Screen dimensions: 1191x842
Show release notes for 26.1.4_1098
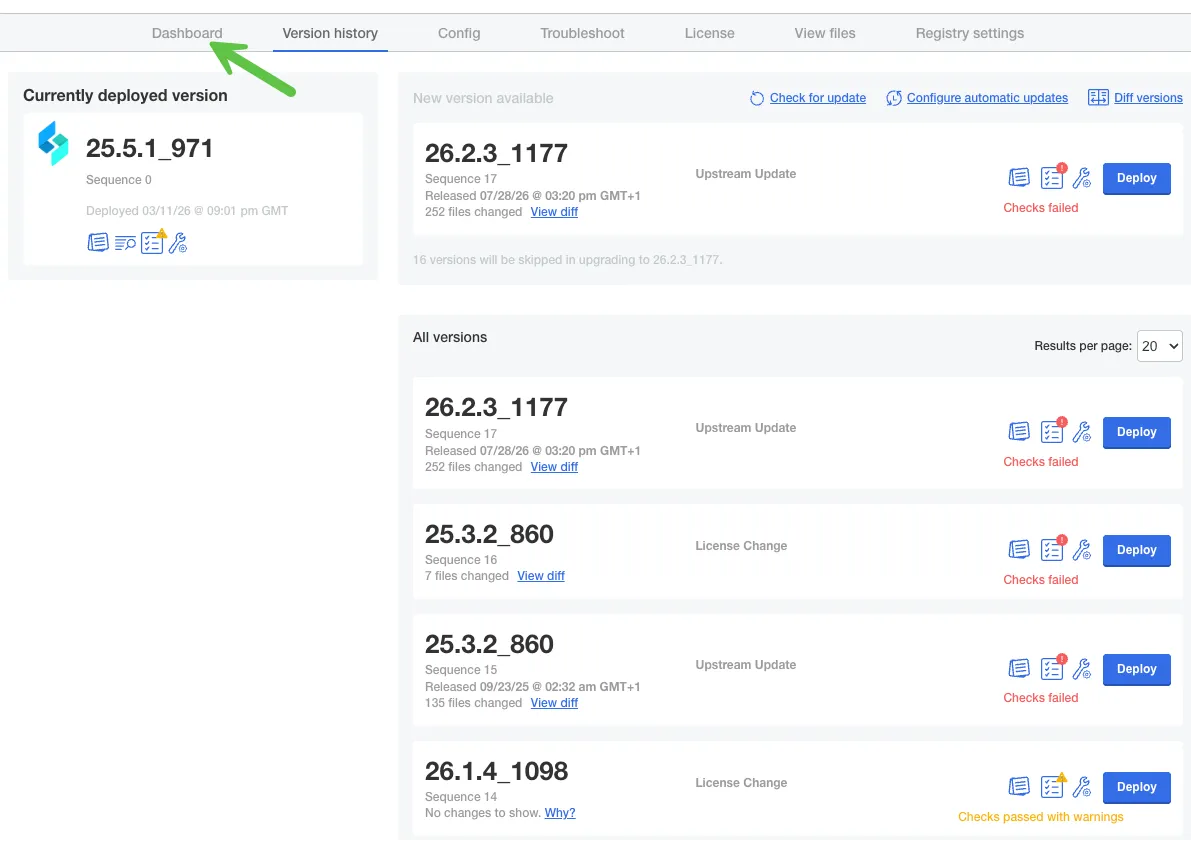[x=1019, y=787]
